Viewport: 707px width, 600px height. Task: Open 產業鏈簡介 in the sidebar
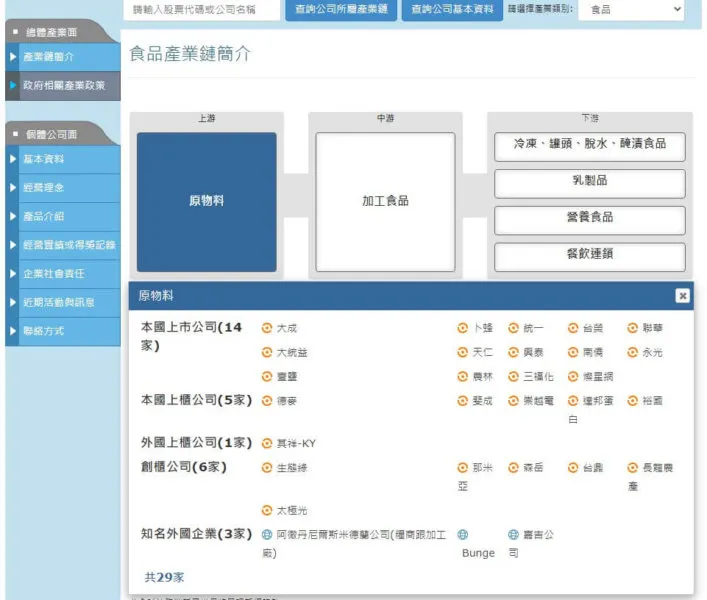pos(63,57)
